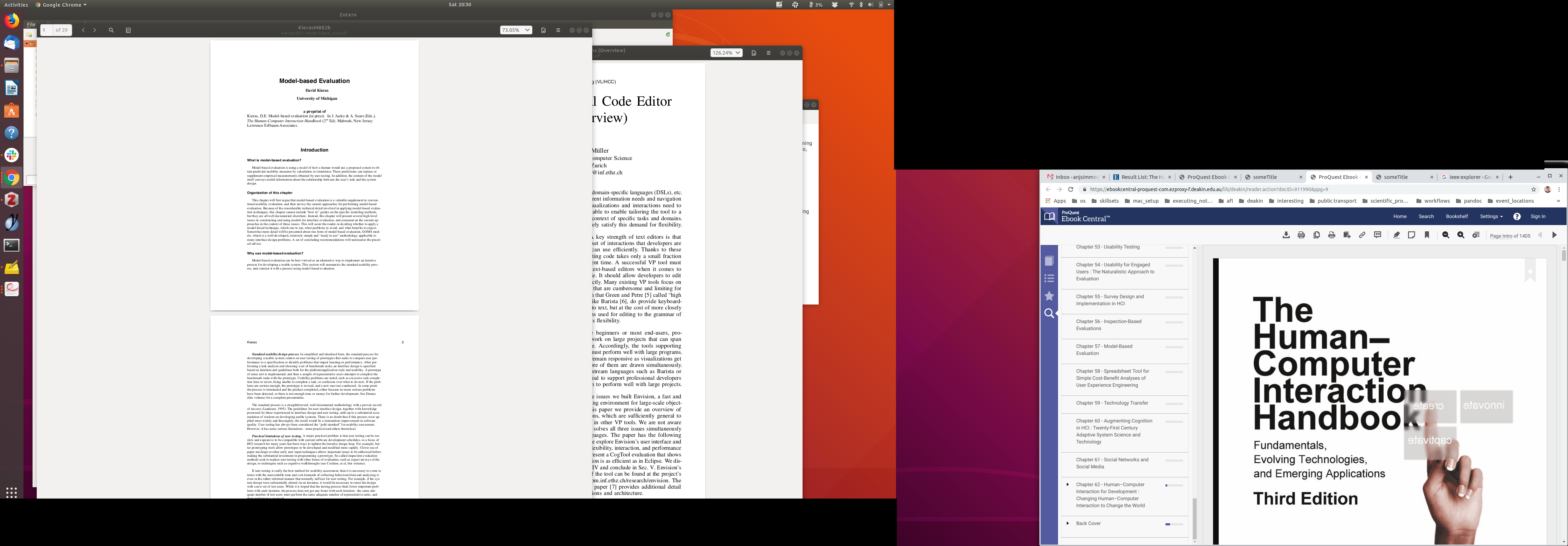
Task: Get the citation with the cite icon
Action: pyautogui.click(x=1378, y=236)
